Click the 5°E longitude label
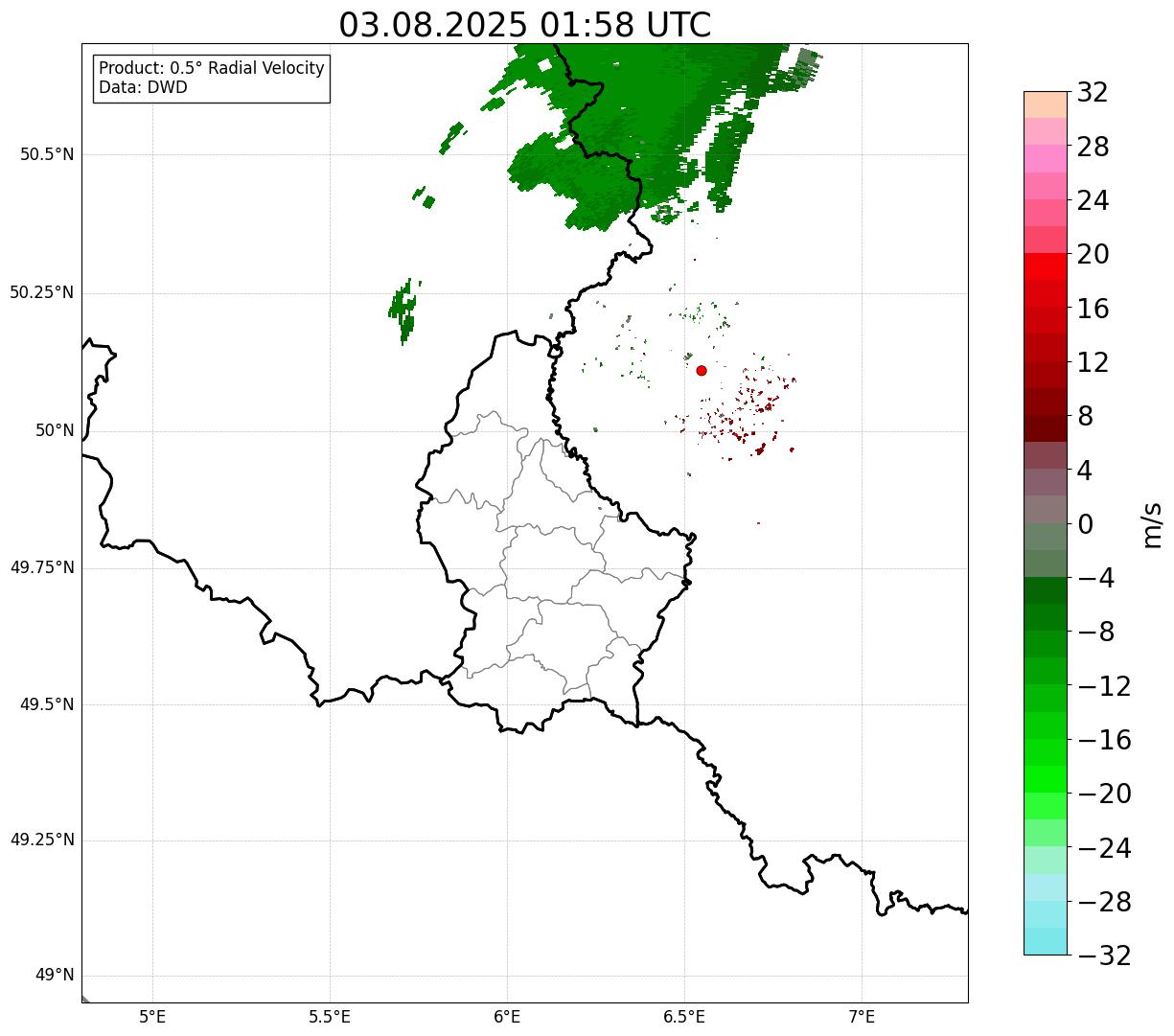This screenshot has width=1174, height=1036. click(x=152, y=1017)
